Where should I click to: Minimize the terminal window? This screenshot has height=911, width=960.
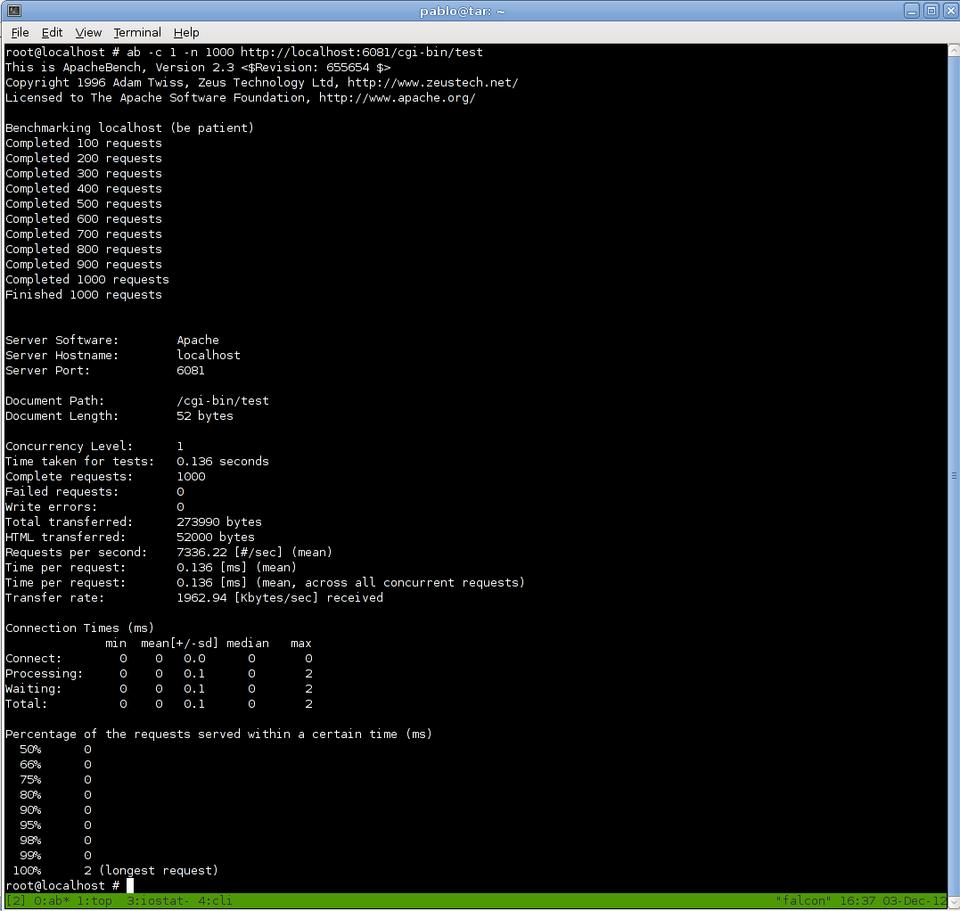[912, 10]
